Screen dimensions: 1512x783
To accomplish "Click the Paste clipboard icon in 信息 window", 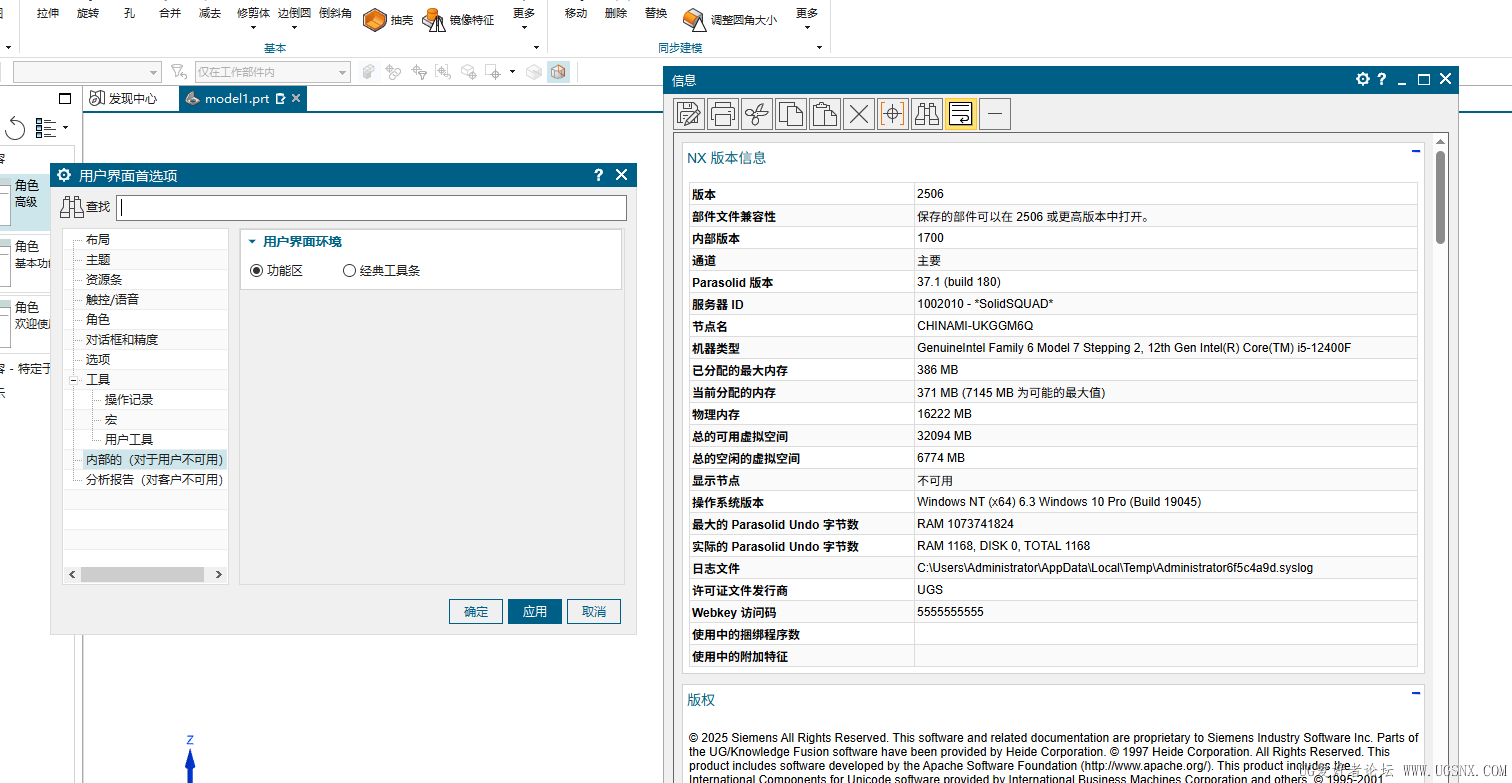I will tap(825, 114).
